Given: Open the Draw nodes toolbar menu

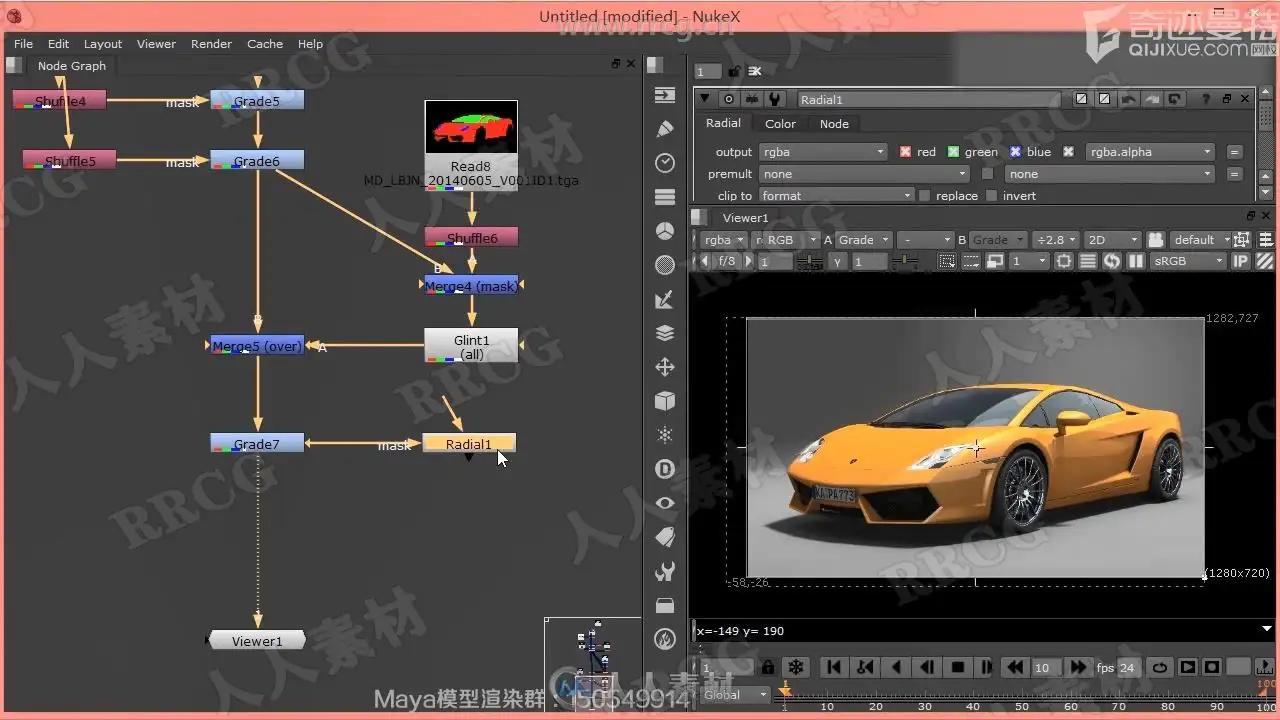Looking at the screenshot, I should pyautogui.click(x=665, y=129).
